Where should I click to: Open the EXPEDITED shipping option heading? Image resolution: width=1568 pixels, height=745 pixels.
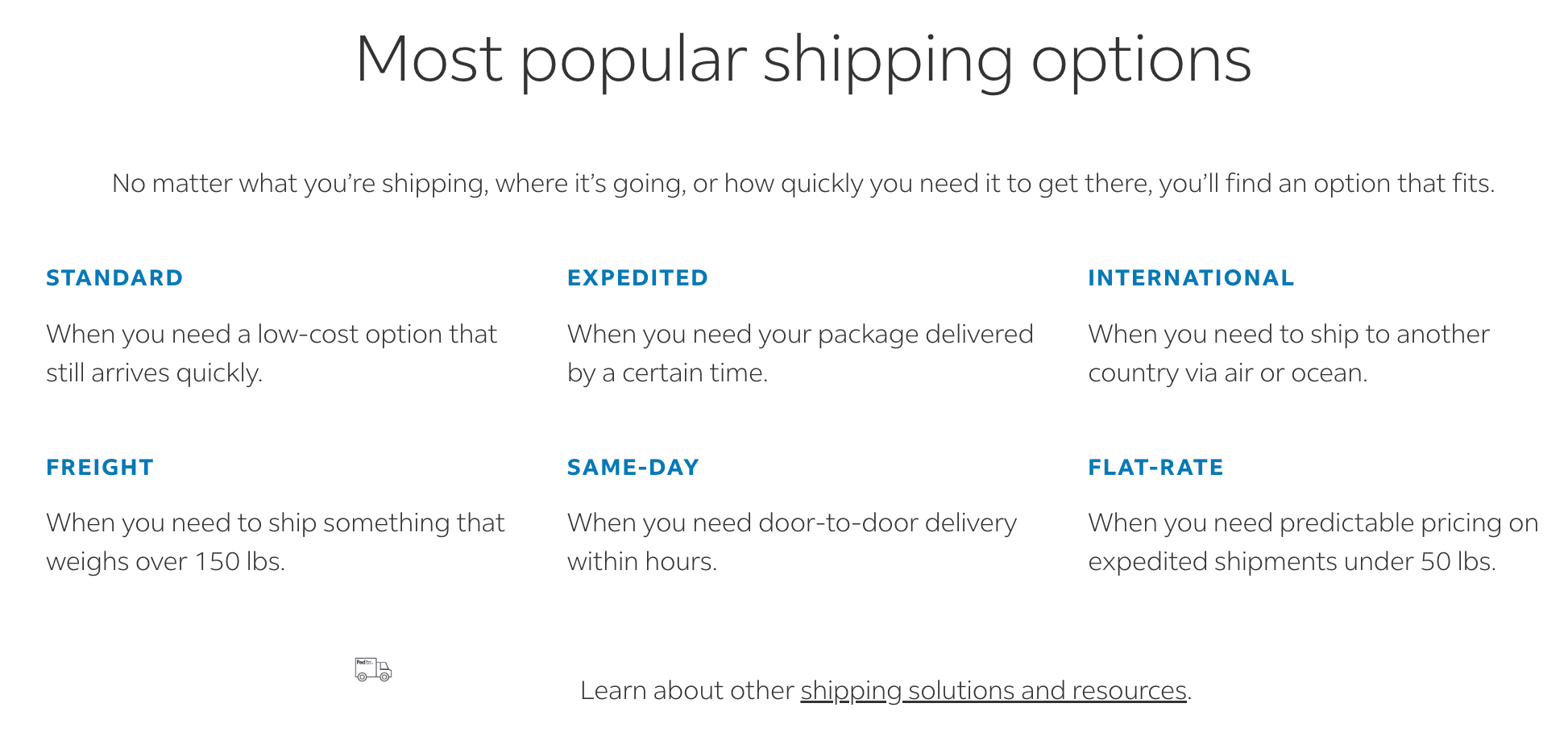click(637, 278)
